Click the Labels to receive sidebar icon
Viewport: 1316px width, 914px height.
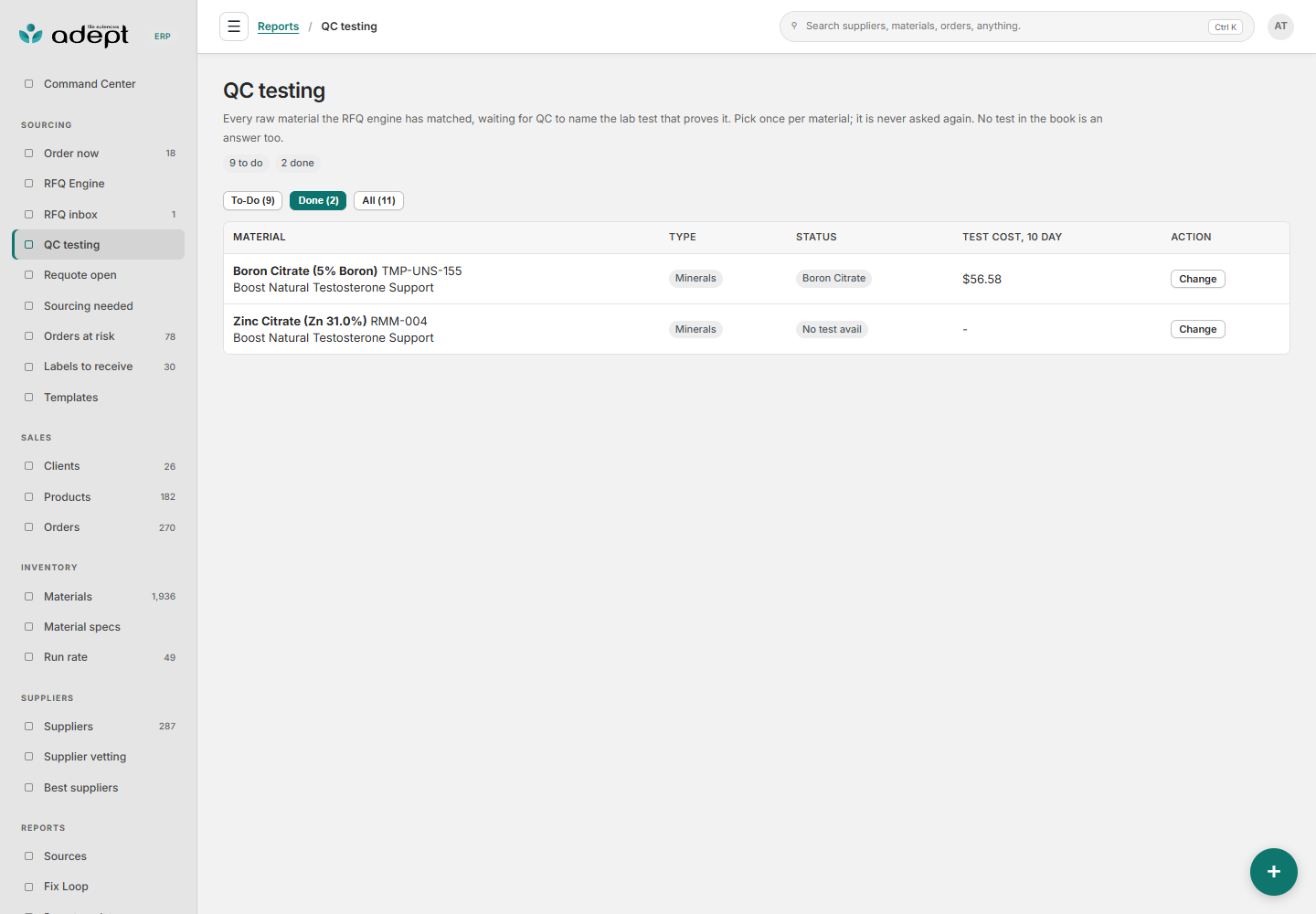pos(28,367)
